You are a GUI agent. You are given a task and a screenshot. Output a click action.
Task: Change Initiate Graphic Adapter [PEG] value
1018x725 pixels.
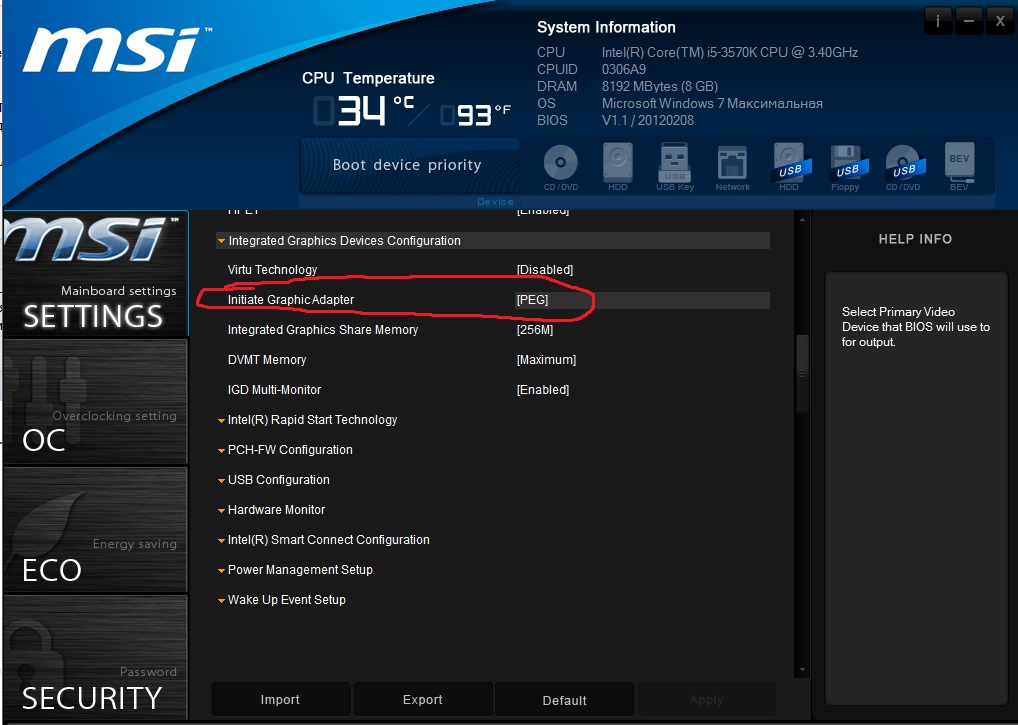click(532, 300)
